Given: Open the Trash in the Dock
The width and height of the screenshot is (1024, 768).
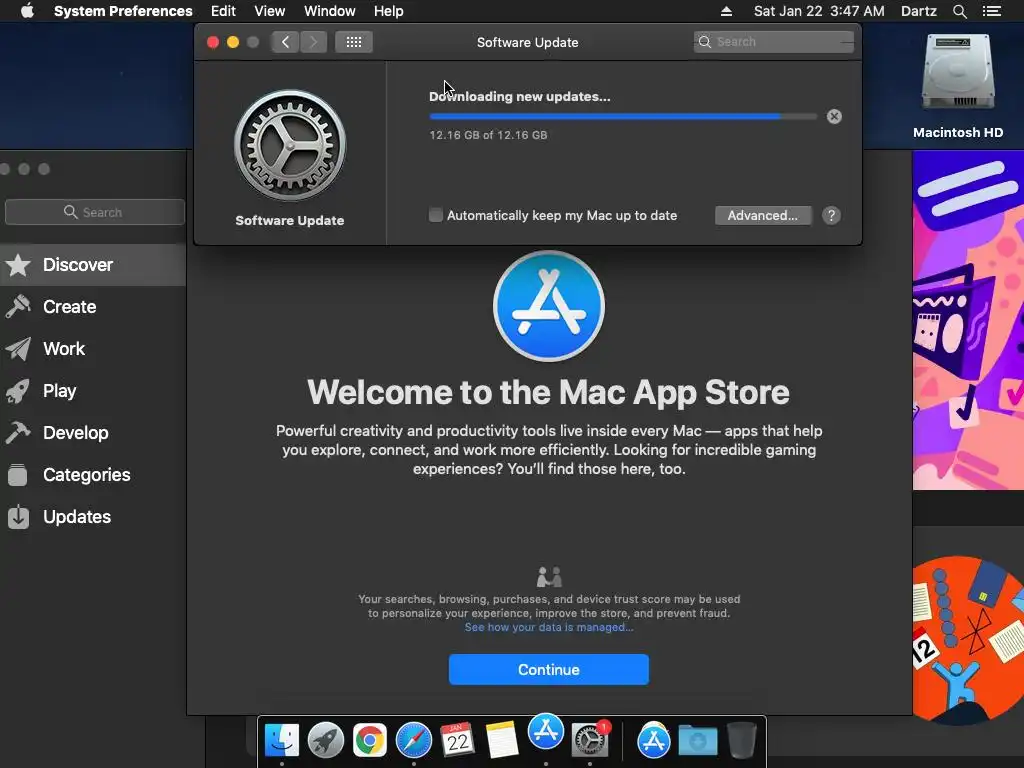Looking at the screenshot, I should [x=742, y=741].
